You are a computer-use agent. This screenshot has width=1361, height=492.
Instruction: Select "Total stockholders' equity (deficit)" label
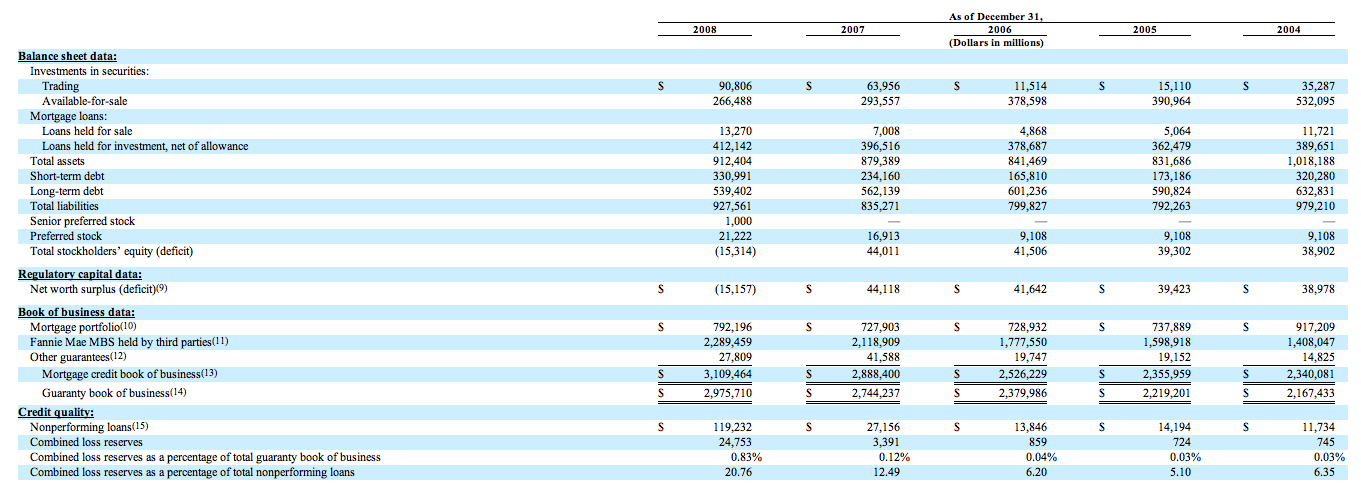(111, 251)
